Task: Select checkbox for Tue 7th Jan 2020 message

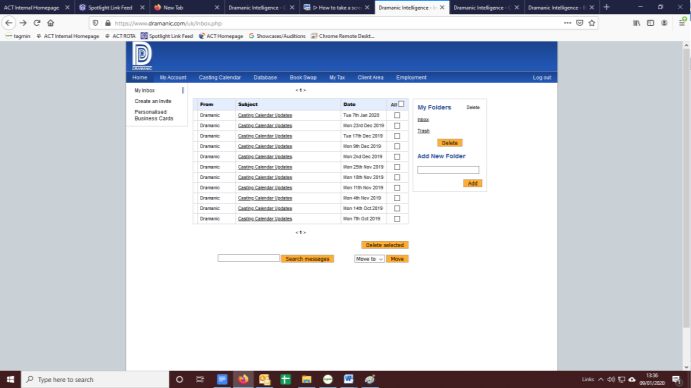Action: click(397, 115)
